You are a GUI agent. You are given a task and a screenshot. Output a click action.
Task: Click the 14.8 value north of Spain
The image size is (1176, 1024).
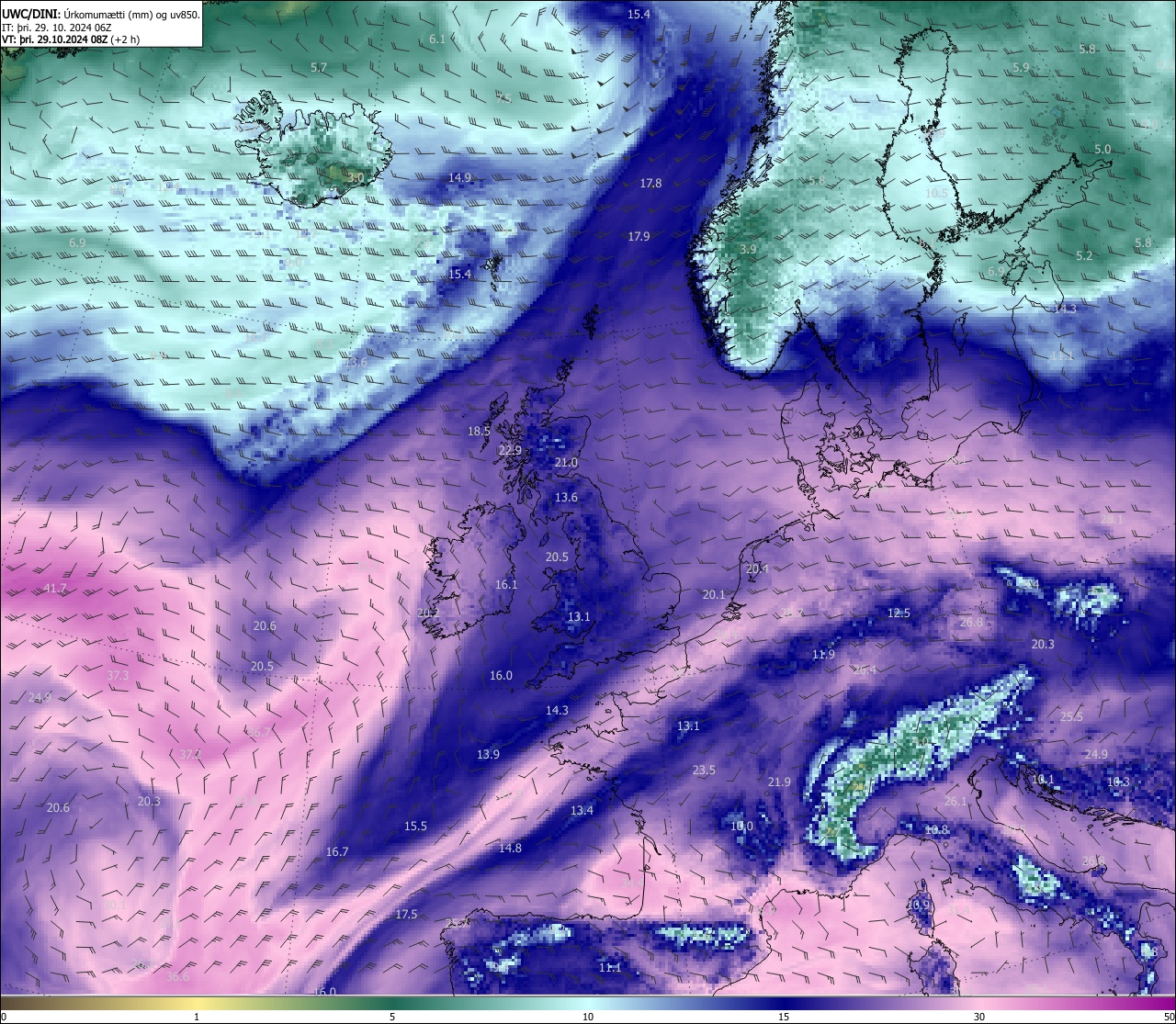click(x=510, y=848)
